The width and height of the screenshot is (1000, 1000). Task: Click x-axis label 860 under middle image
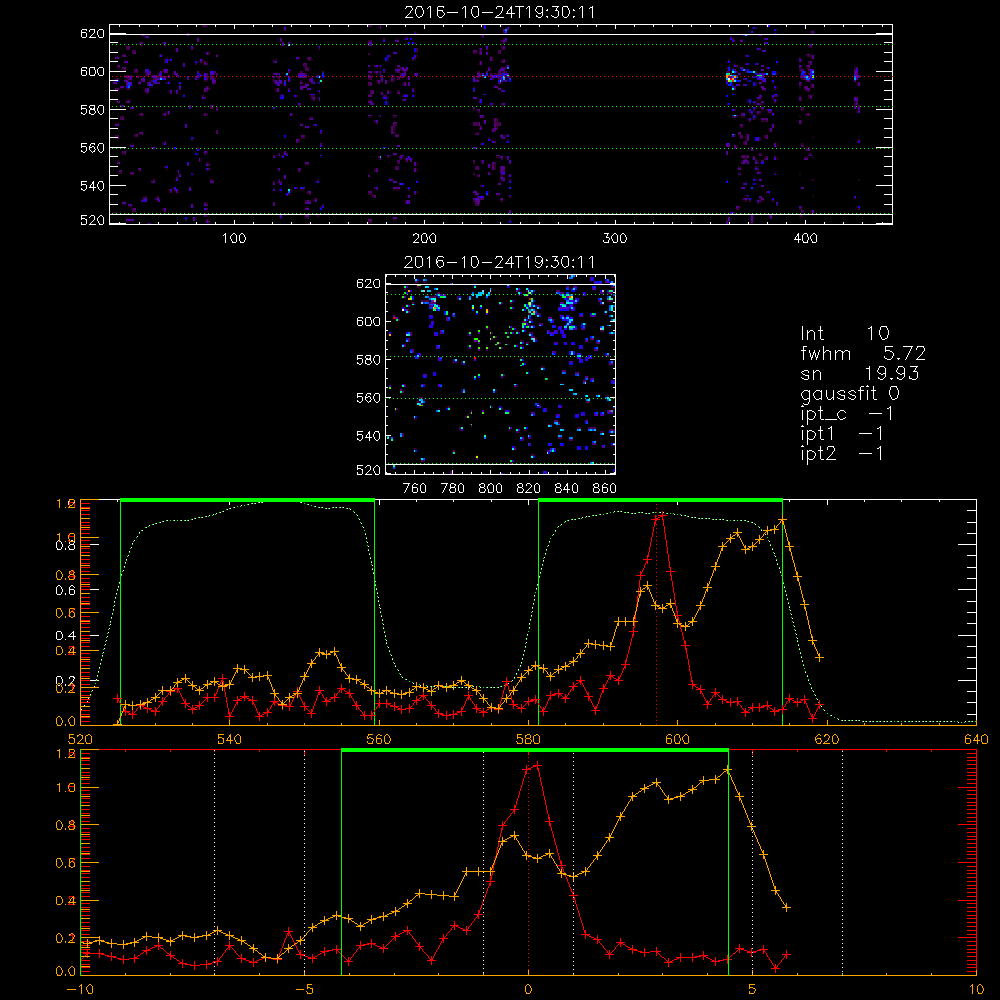[605, 489]
